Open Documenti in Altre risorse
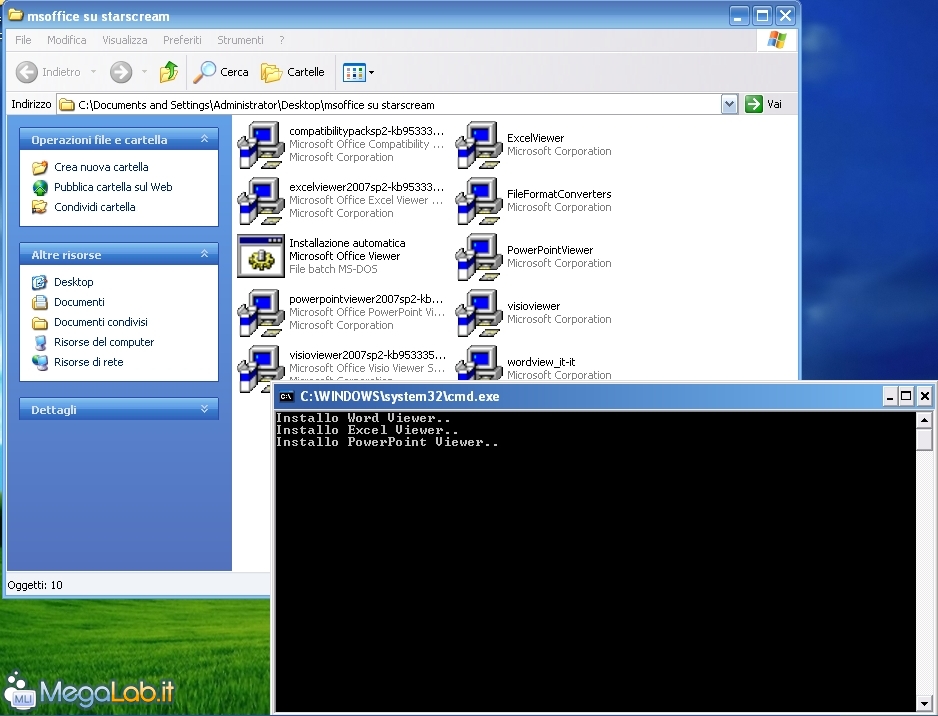This screenshot has width=938, height=716. click(x=79, y=302)
